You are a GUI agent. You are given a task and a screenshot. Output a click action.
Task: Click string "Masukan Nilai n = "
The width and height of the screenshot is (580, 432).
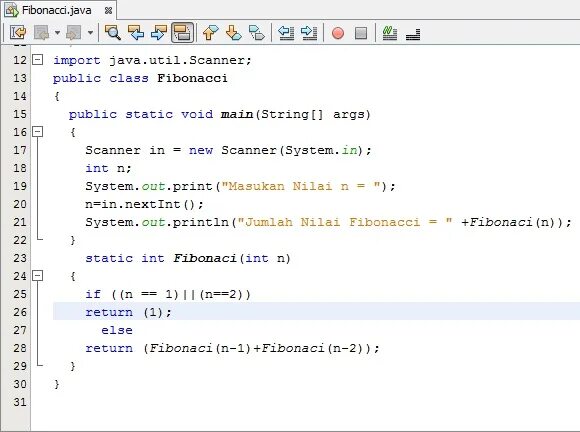(x=301, y=186)
